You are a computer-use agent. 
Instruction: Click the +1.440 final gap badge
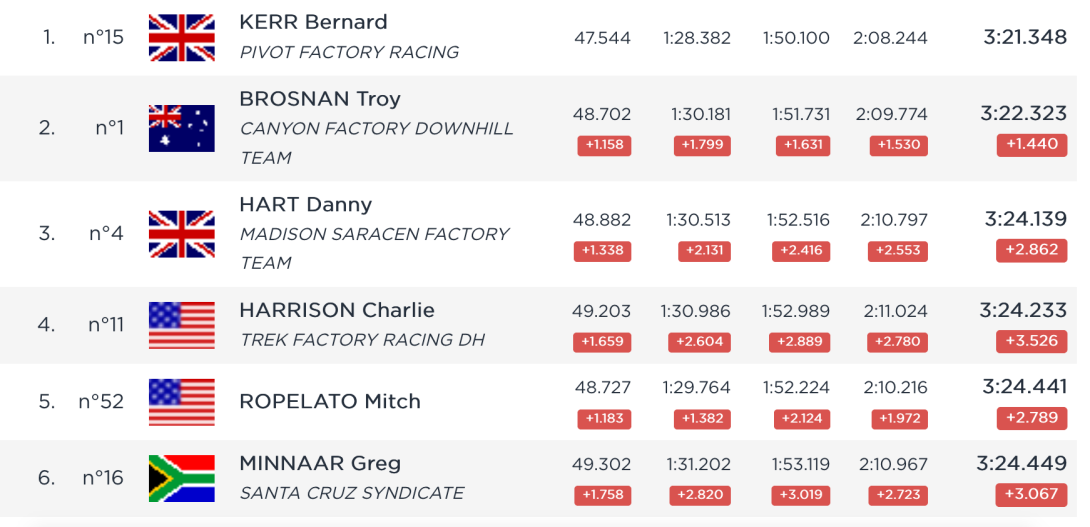(1032, 145)
